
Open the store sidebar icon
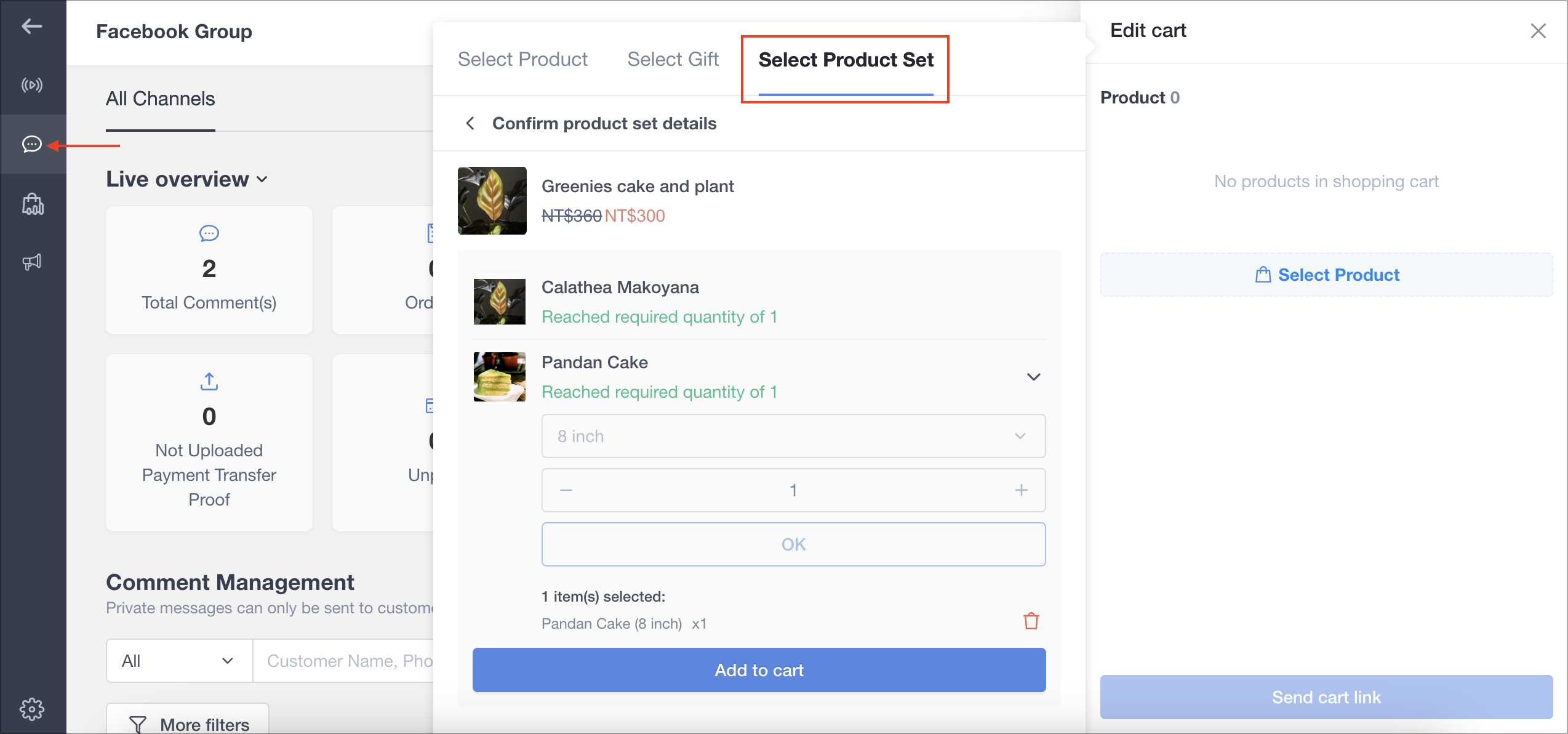pyautogui.click(x=33, y=204)
